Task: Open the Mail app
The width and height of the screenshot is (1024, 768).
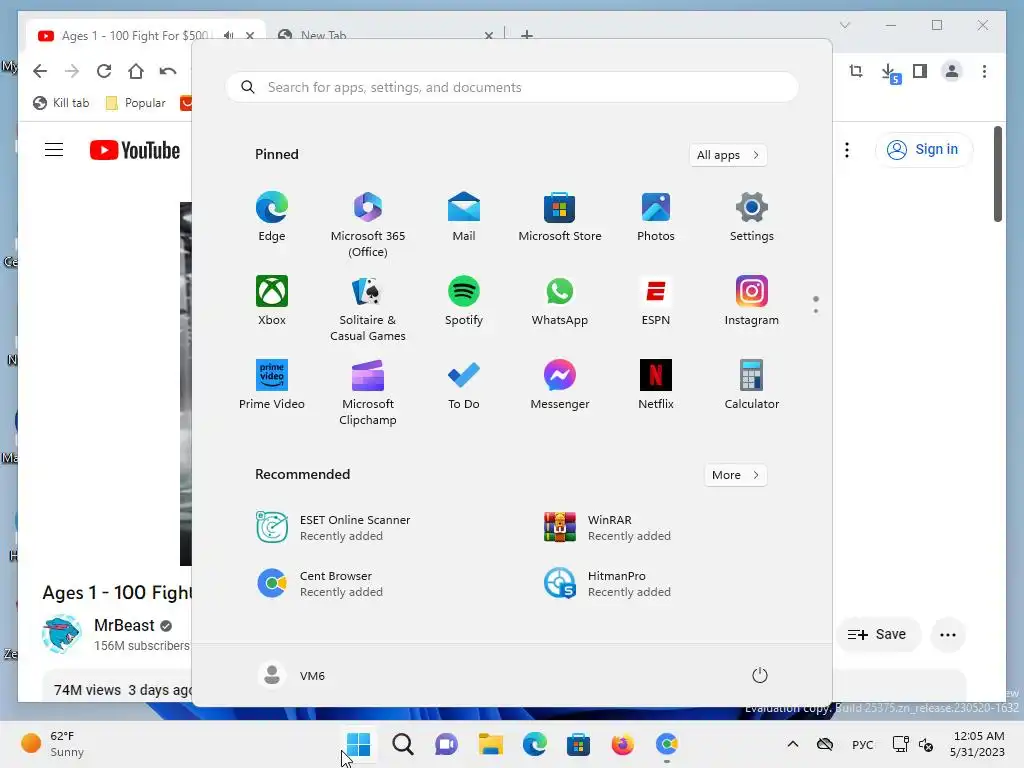Action: coord(464,217)
